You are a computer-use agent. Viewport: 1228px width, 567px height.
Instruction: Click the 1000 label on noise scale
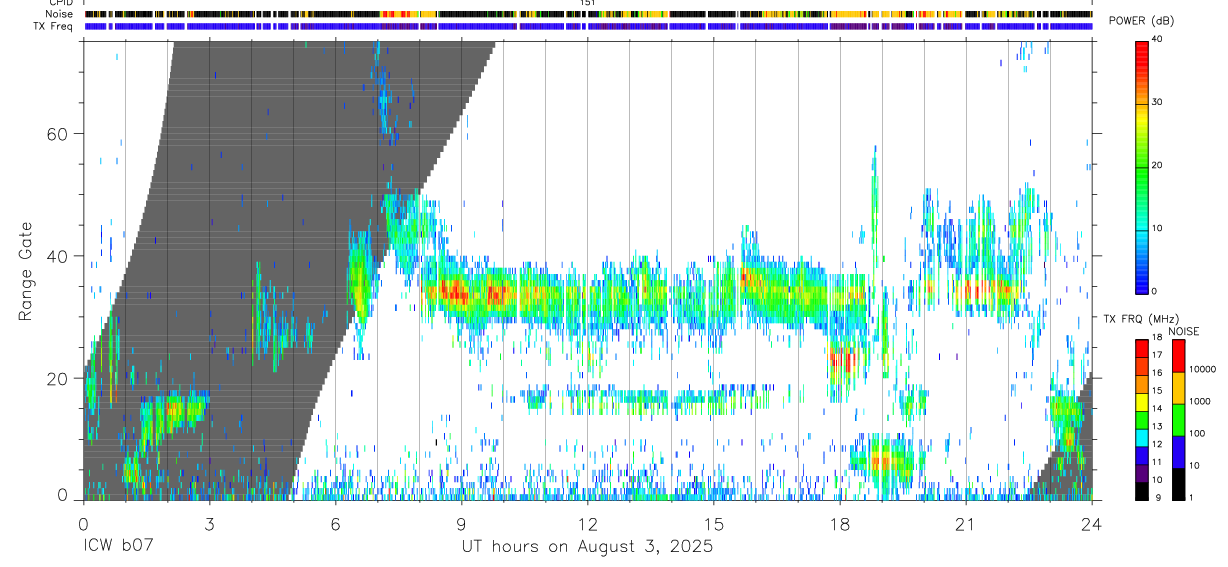[1199, 401]
